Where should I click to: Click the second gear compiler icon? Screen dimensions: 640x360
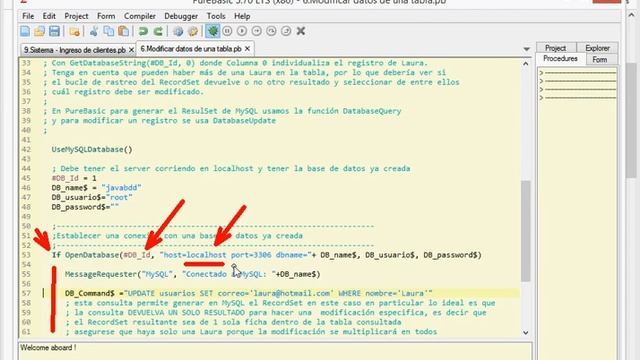193,31
